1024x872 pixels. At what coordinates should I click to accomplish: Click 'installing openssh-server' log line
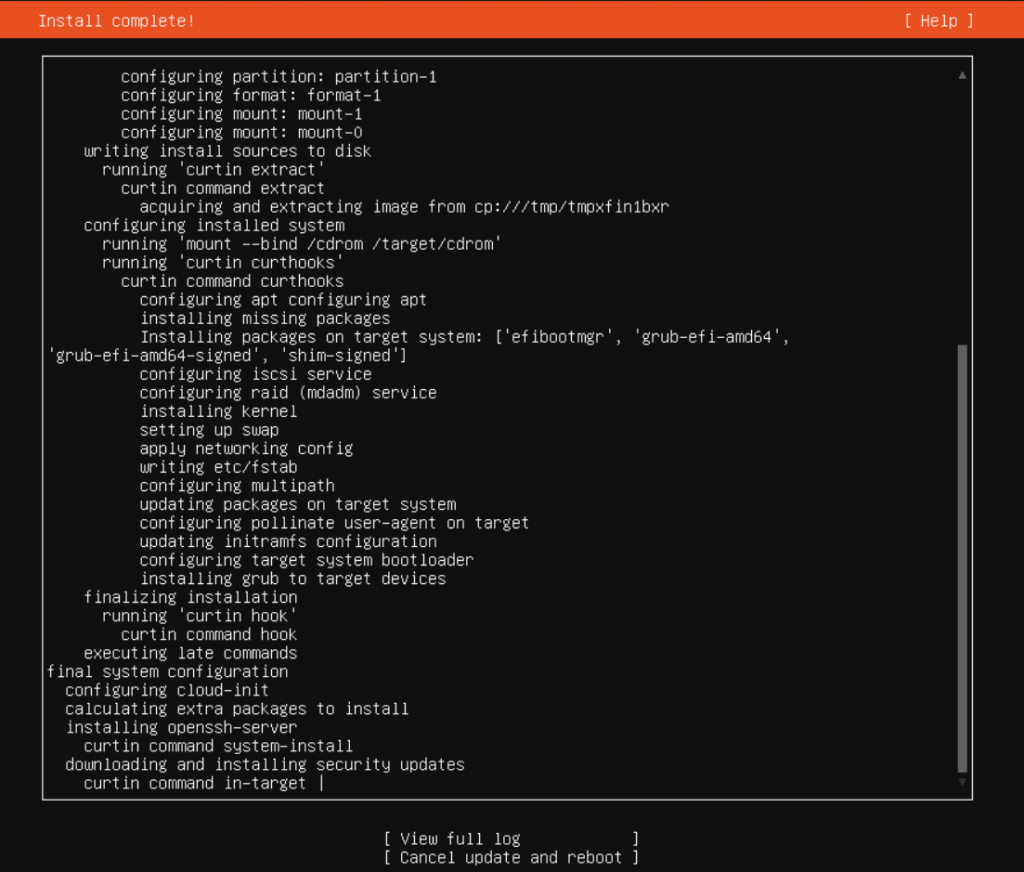click(181, 728)
